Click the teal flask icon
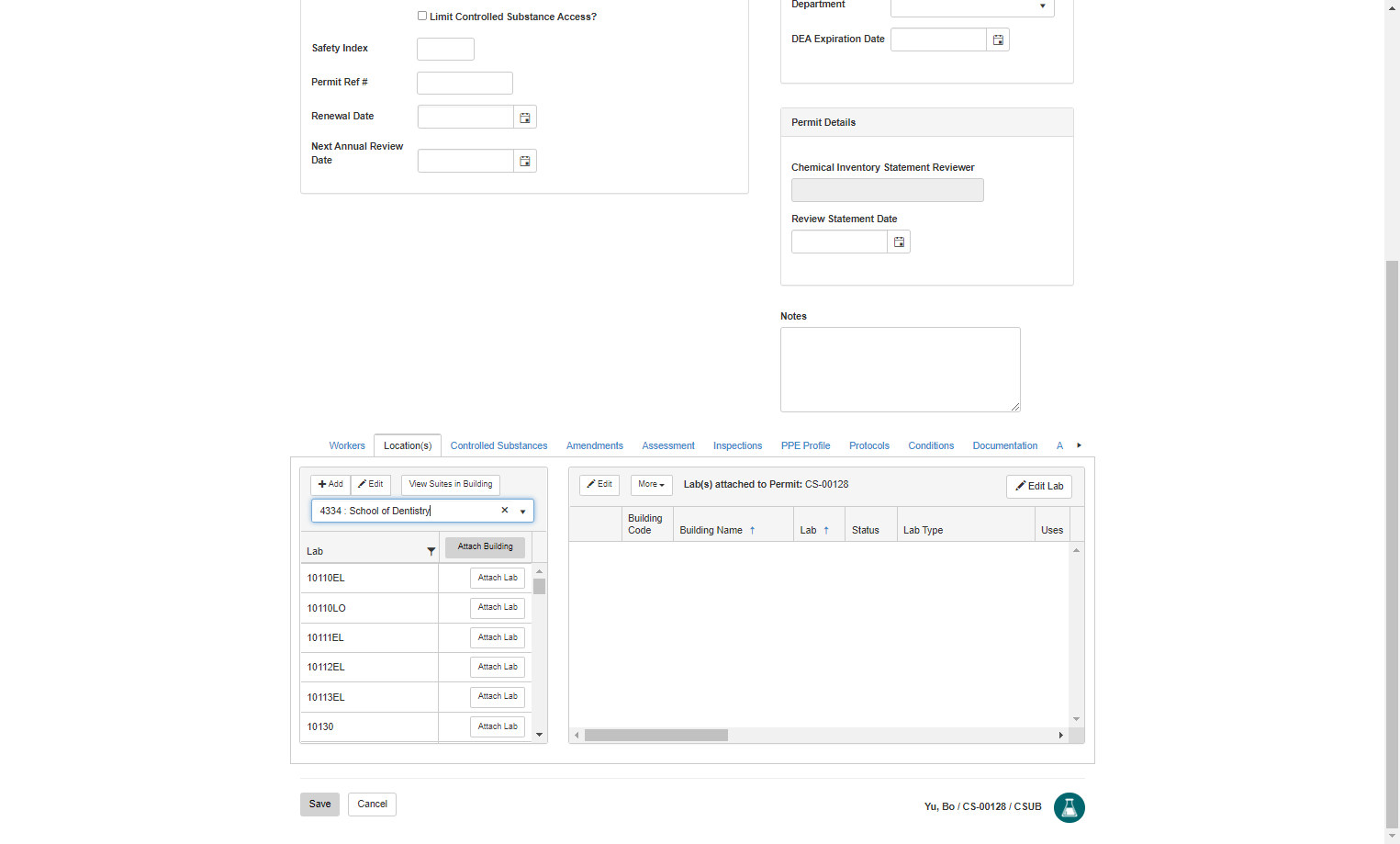1400x844 pixels. [x=1069, y=807]
